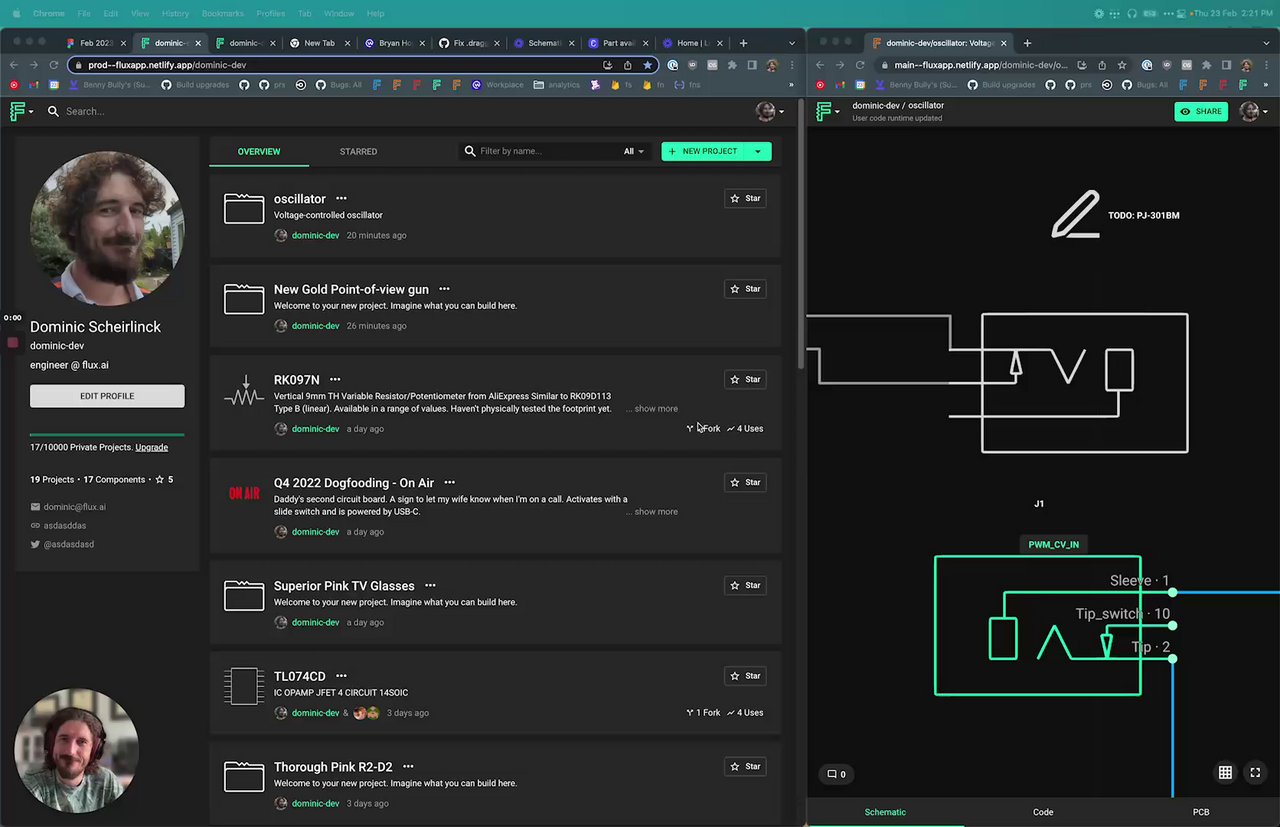Screen dimensions: 1280x827
Task: Expand the New Project dropdown arrow
Action: pos(758,151)
